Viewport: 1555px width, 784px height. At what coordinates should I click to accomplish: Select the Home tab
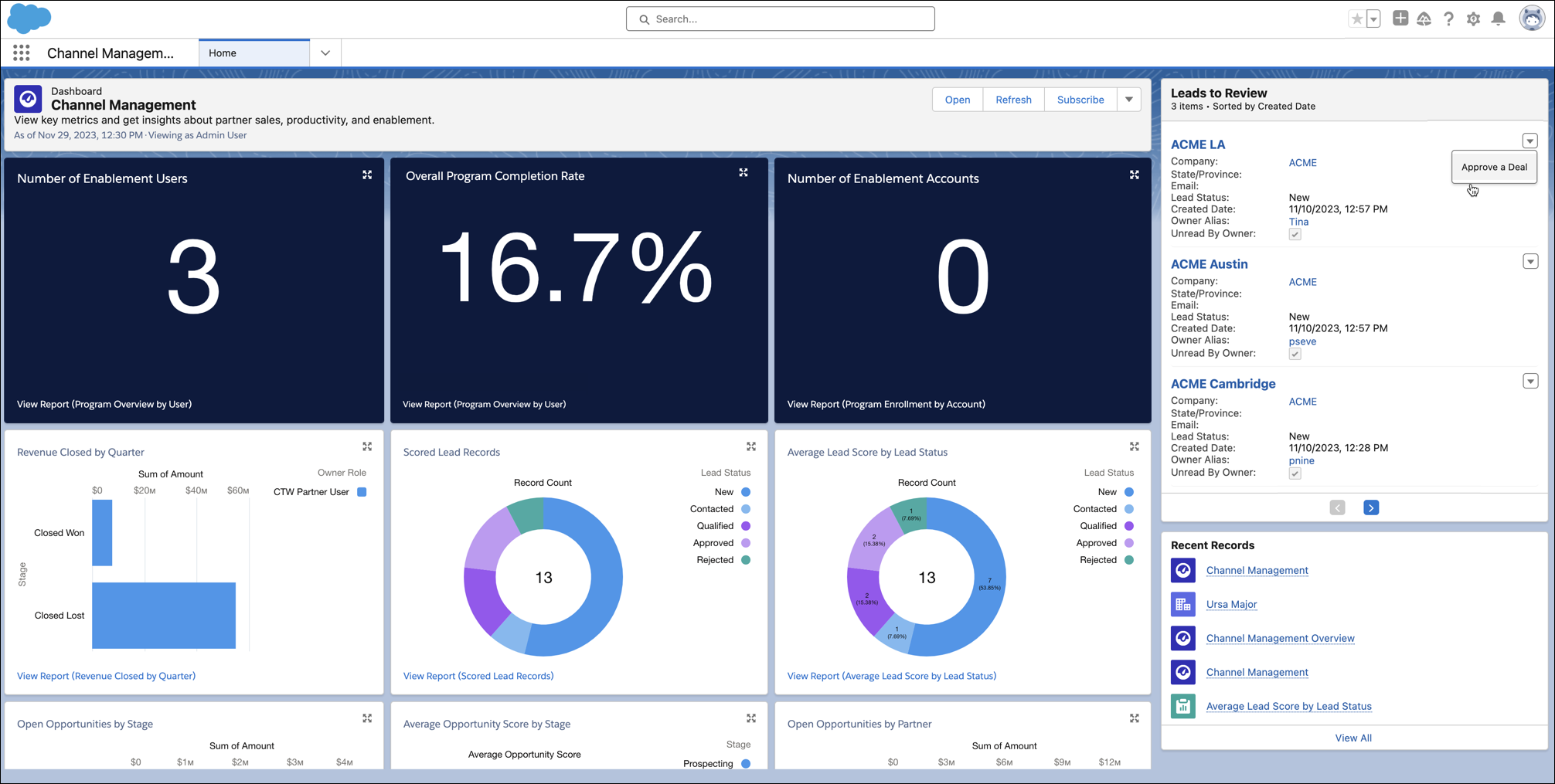point(254,53)
